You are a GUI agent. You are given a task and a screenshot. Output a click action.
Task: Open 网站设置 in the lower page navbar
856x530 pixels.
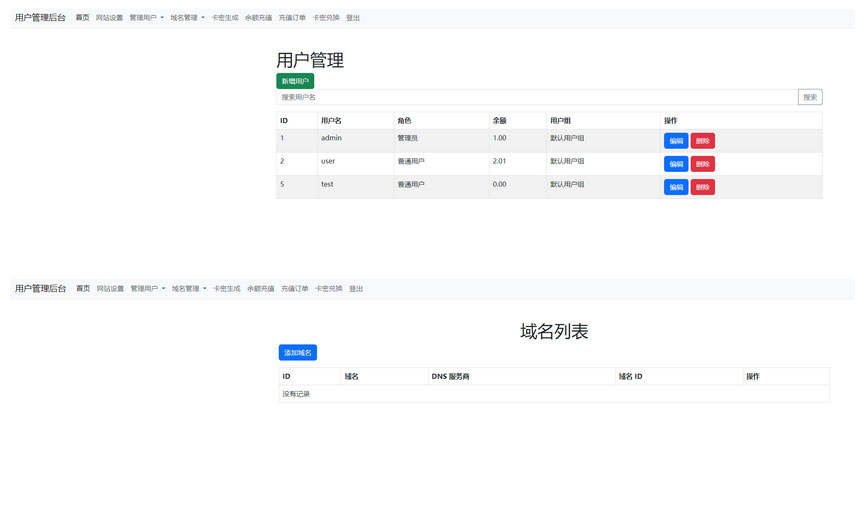pyautogui.click(x=110, y=288)
